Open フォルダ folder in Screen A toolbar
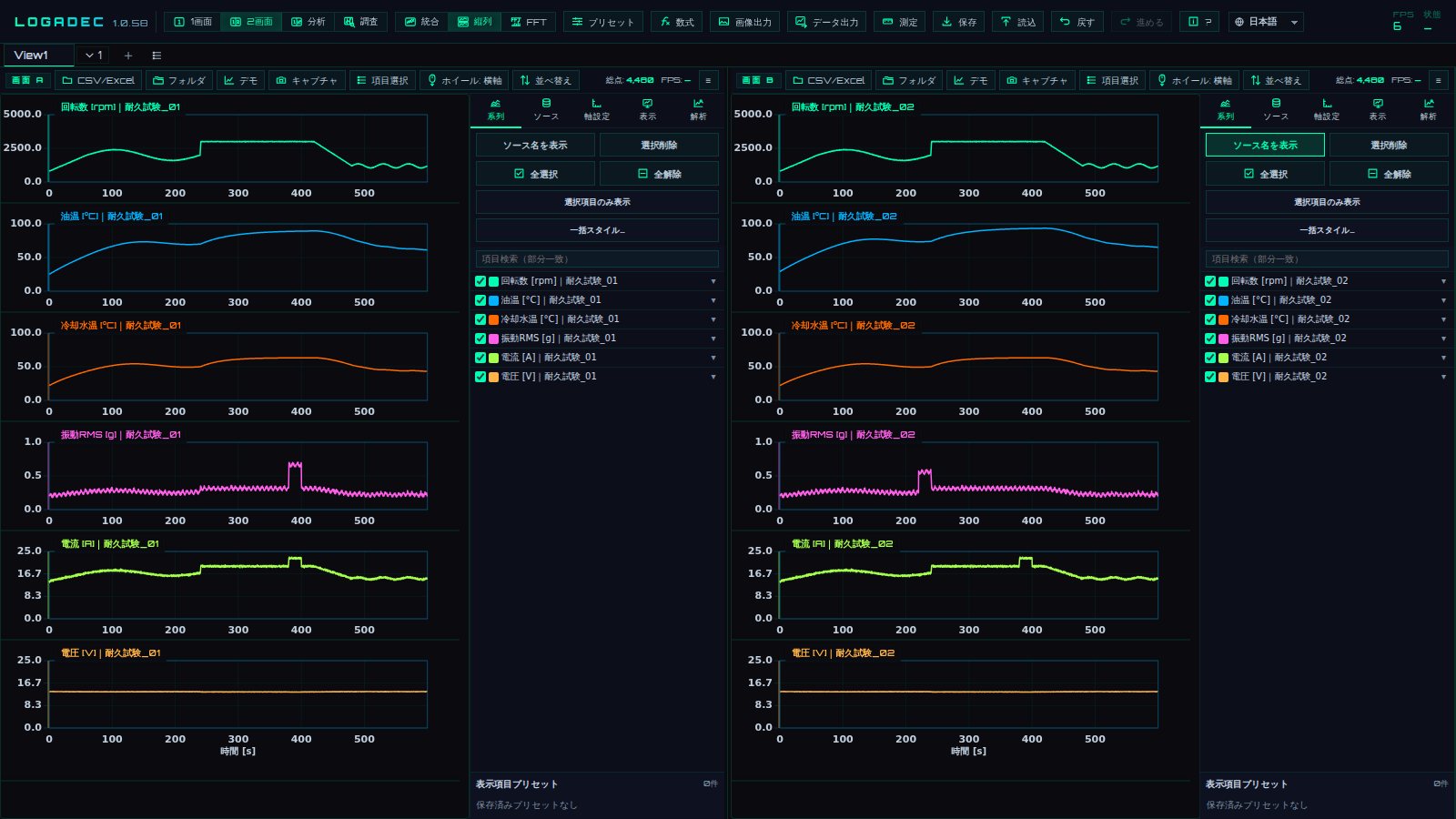1456x819 pixels. [179, 80]
